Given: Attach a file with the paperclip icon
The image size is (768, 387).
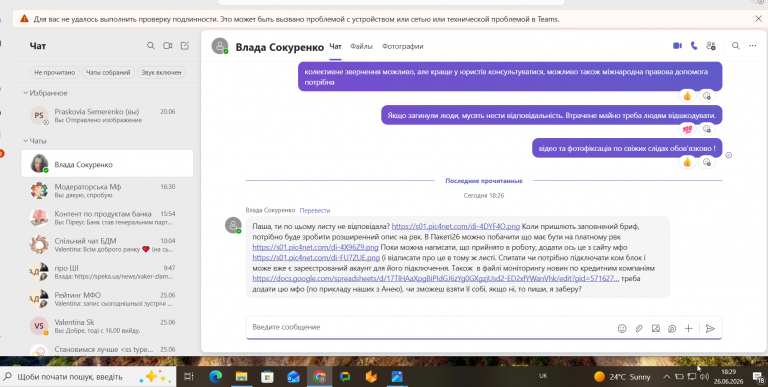Looking at the screenshot, I should 639,329.
